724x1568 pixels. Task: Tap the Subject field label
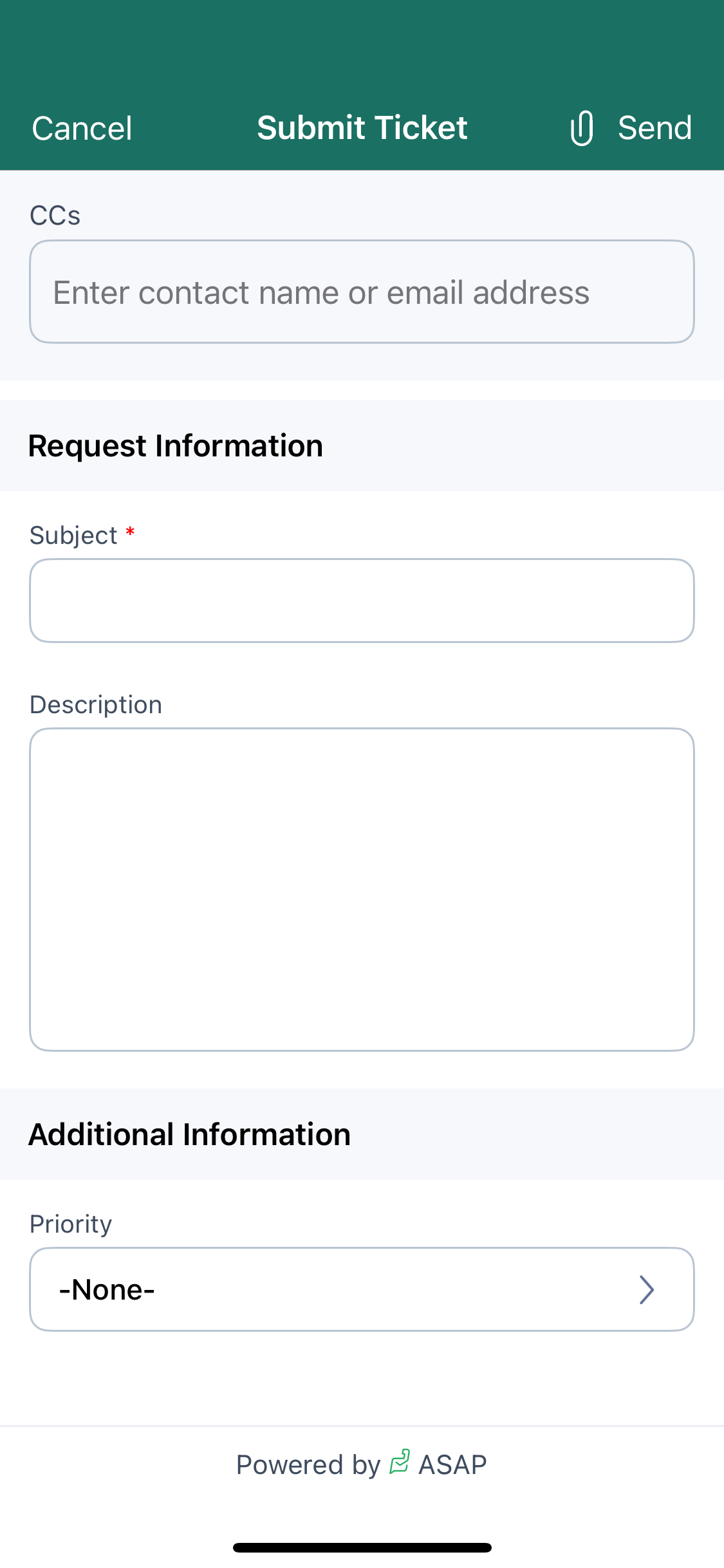[x=73, y=536]
